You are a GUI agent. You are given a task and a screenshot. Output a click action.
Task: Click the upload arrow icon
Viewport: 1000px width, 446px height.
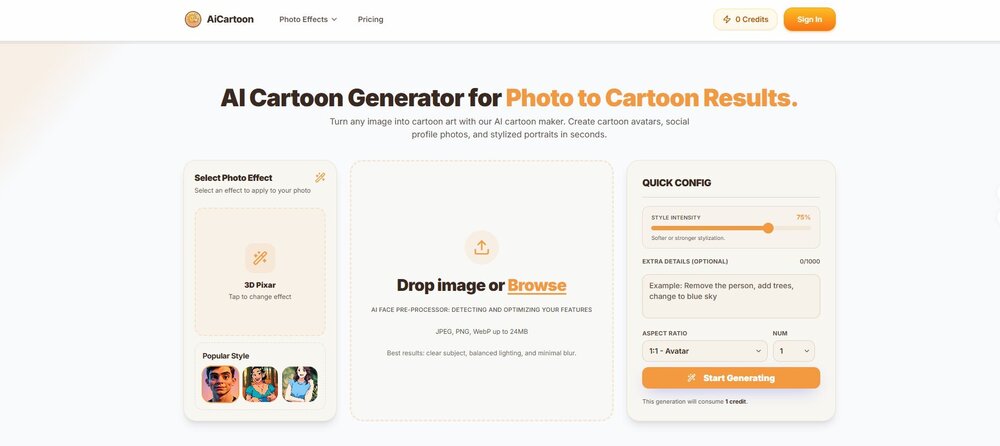(x=481, y=247)
